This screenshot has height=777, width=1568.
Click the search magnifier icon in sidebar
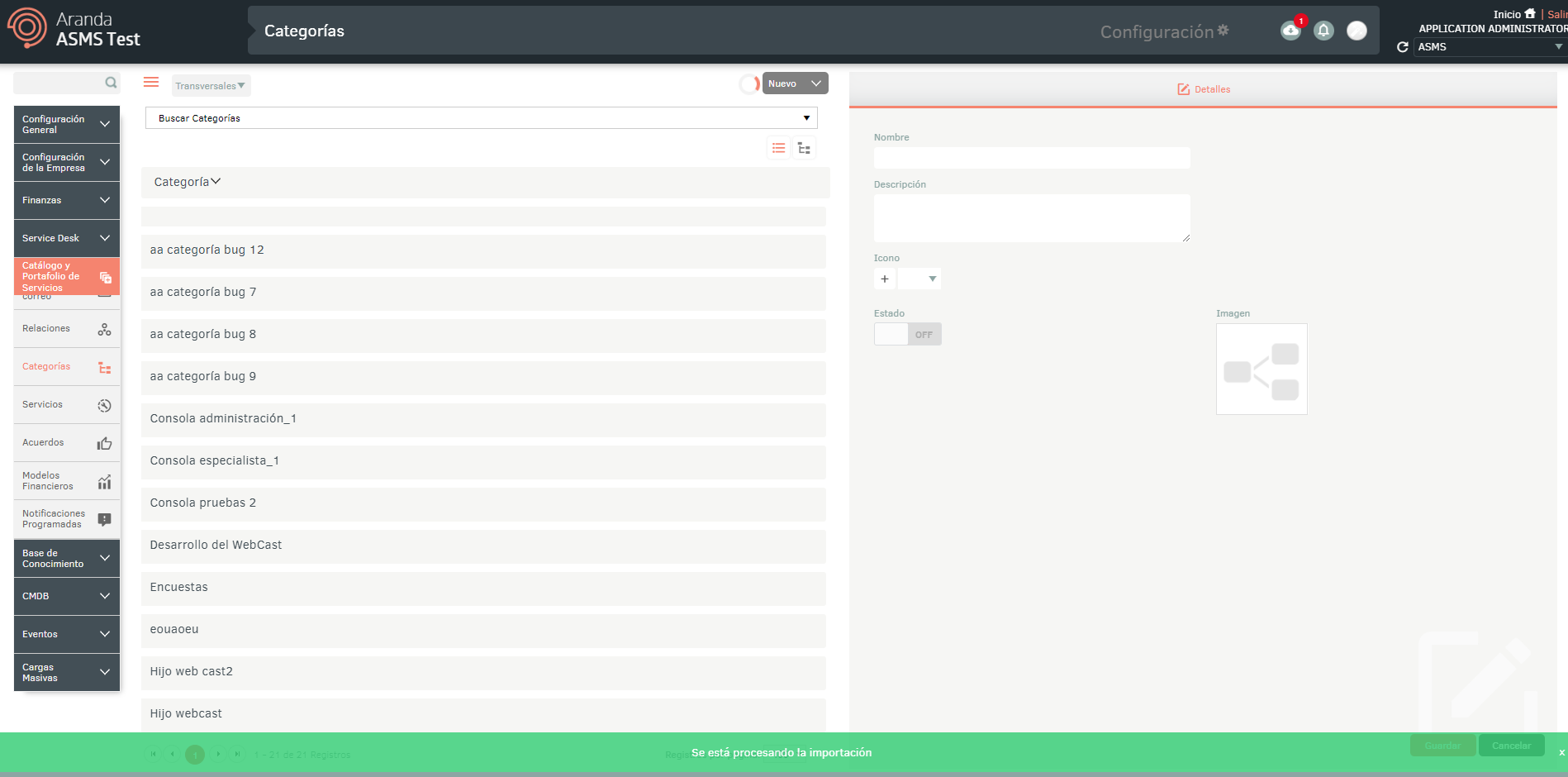click(111, 83)
